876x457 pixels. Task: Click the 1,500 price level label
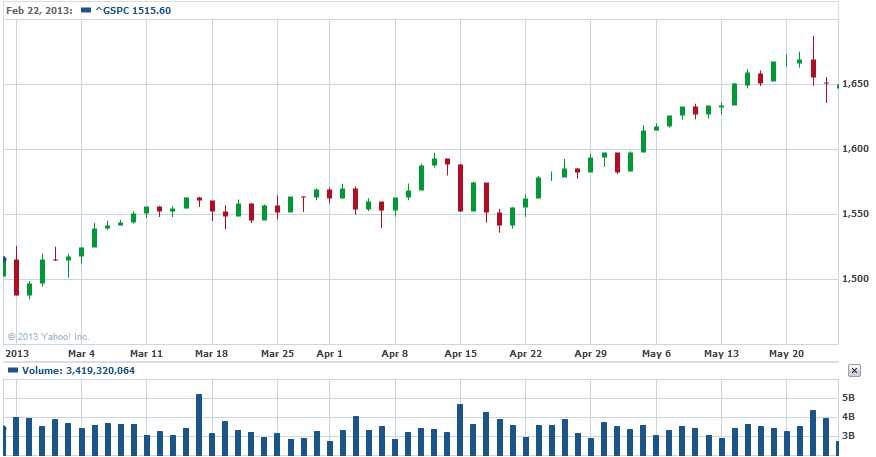pyautogui.click(x=856, y=278)
